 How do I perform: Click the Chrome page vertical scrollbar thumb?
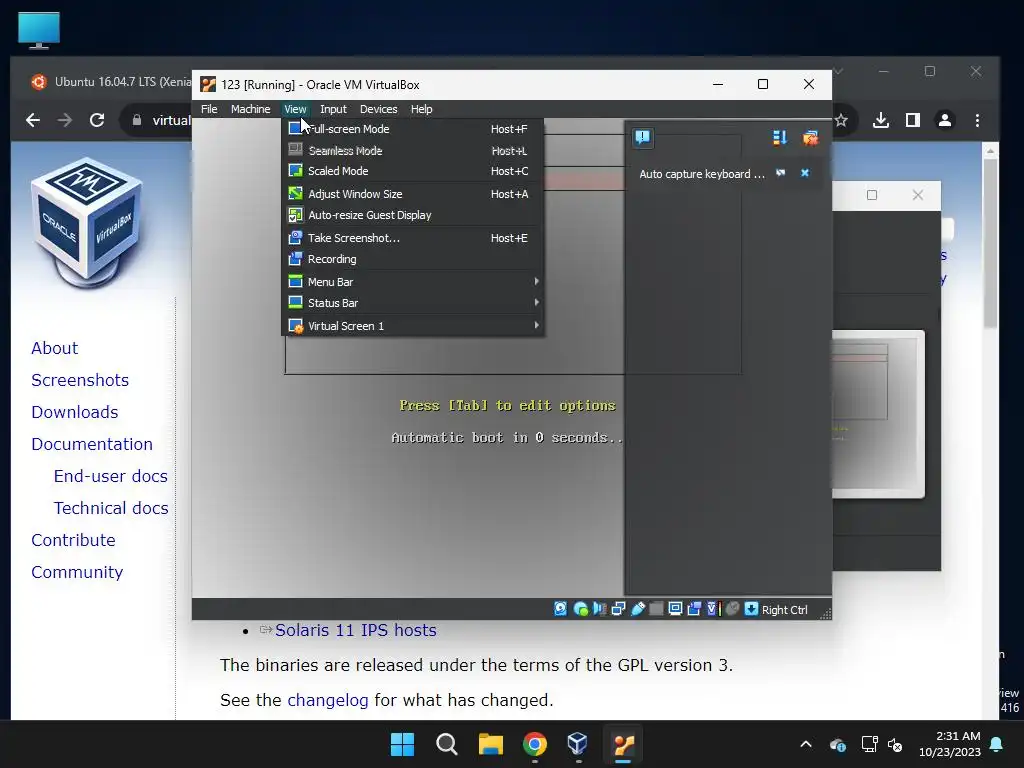coord(990,242)
